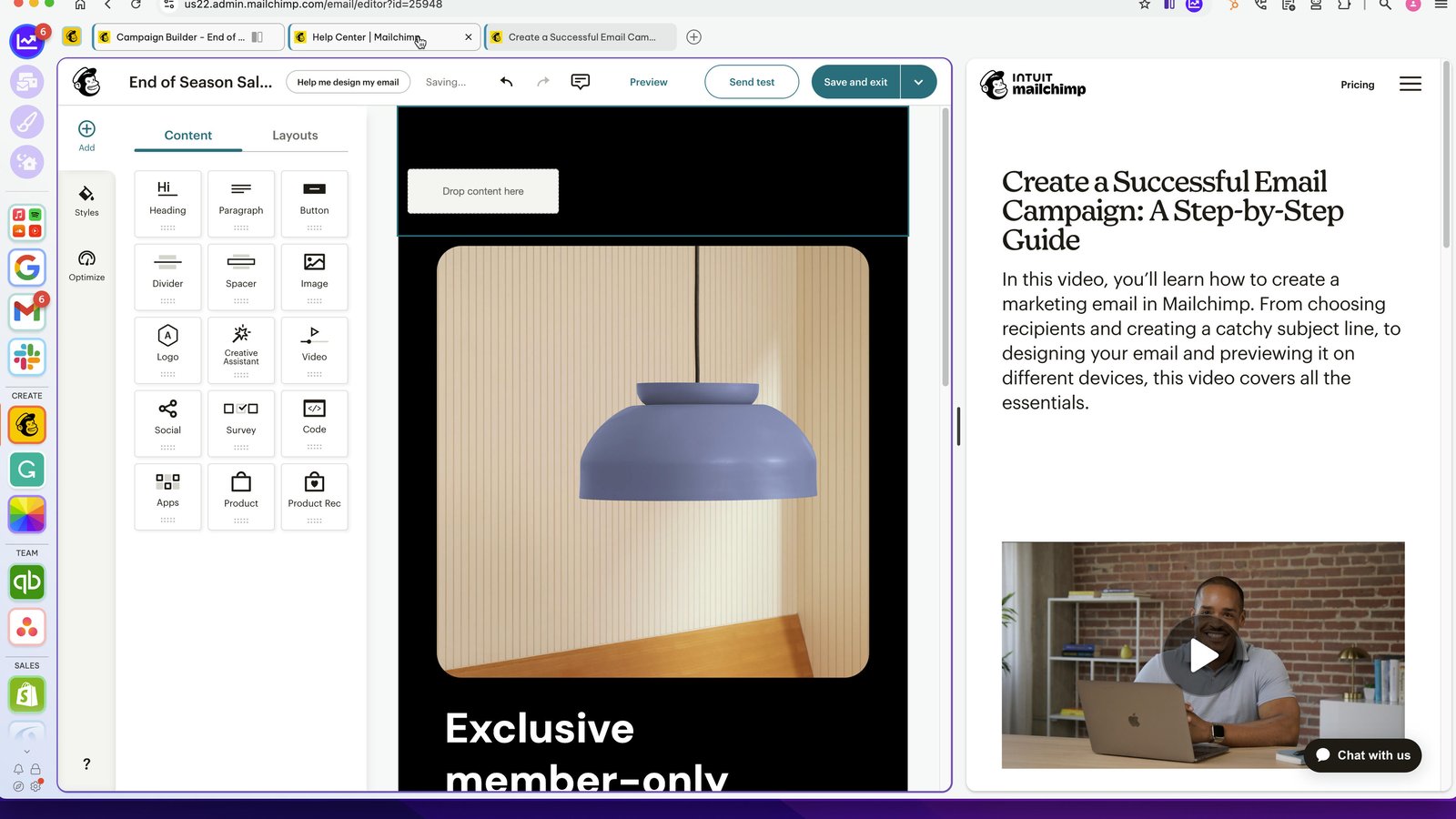Open the Mailchimp help page hamburger menu
This screenshot has width=1456, height=819.
1410,84
